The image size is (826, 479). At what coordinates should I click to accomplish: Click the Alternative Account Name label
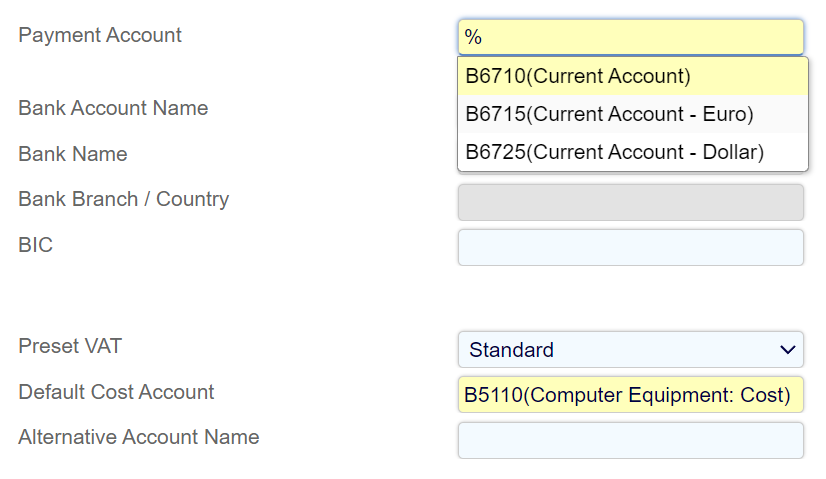[x=138, y=437]
